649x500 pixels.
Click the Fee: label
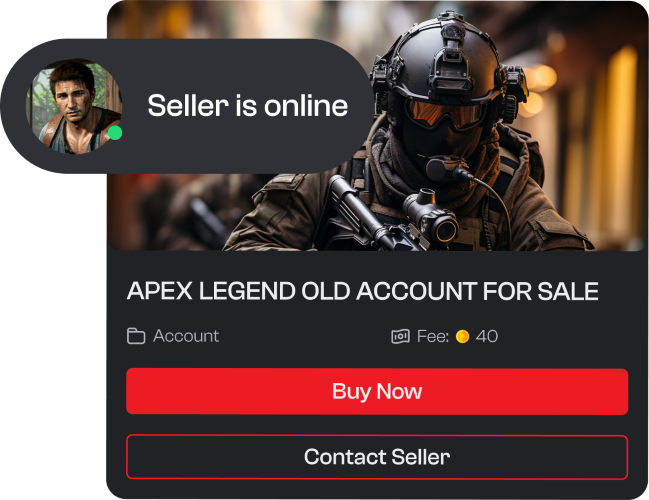(x=433, y=336)
